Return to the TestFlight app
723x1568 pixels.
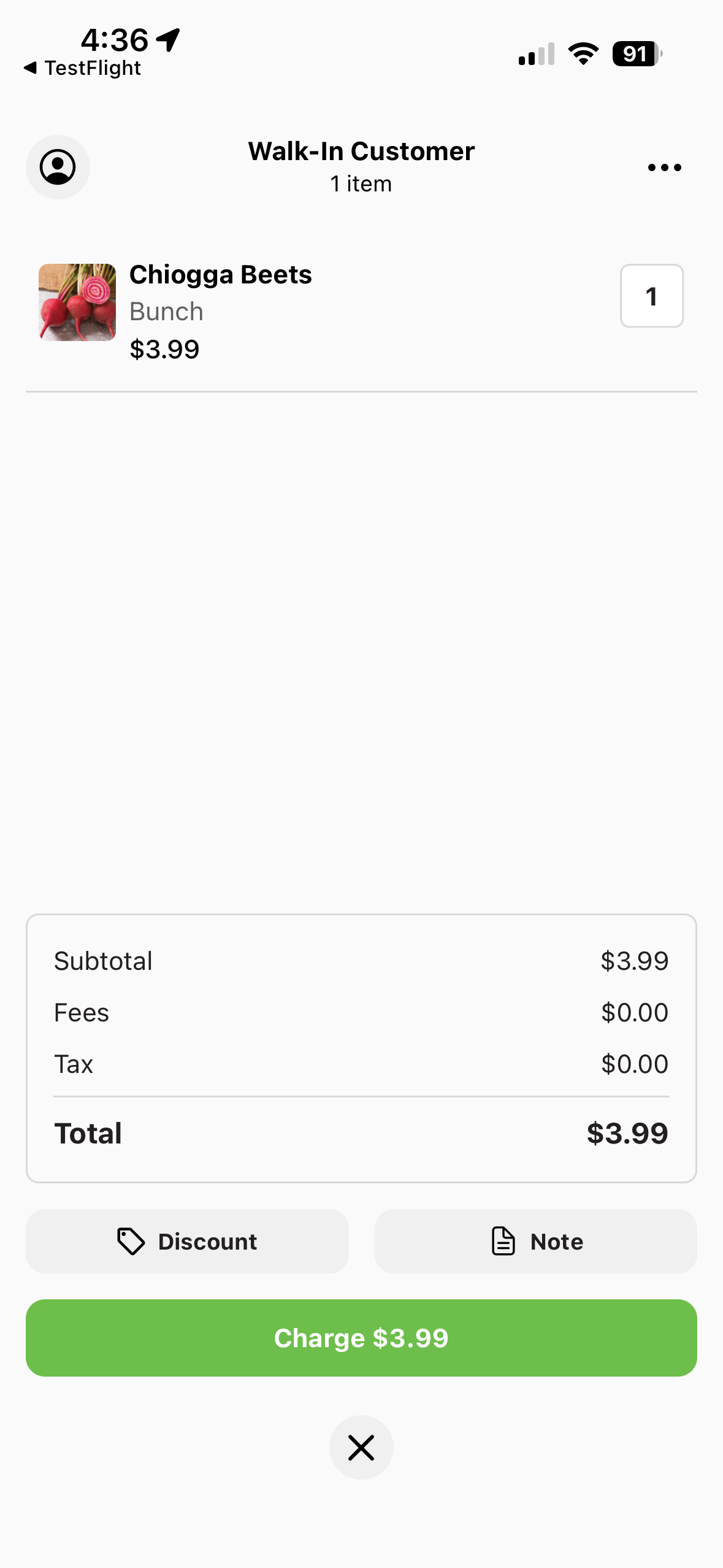(x=92, y=67)
